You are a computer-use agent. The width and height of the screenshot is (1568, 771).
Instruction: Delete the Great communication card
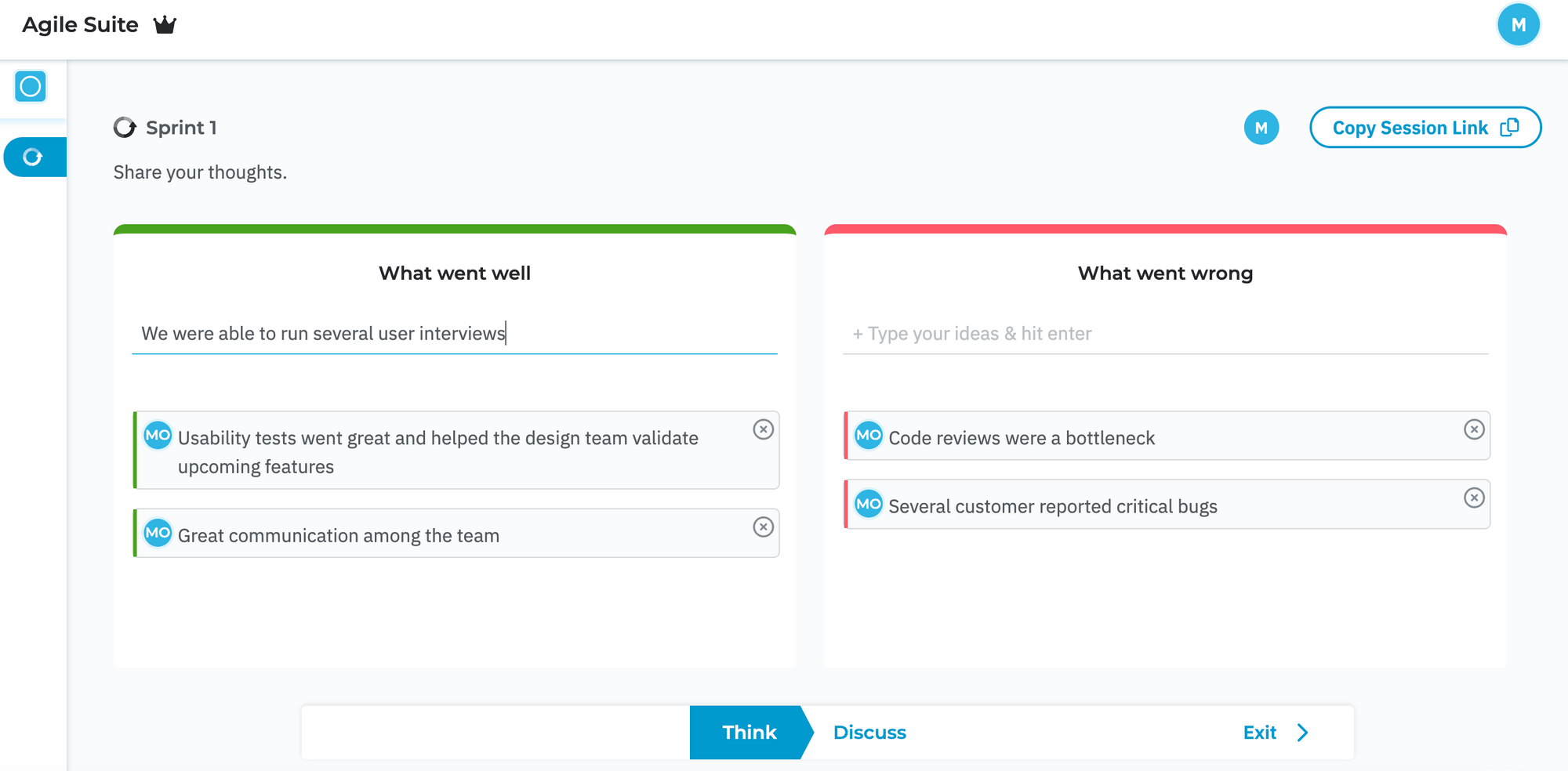tap(763, 527)
